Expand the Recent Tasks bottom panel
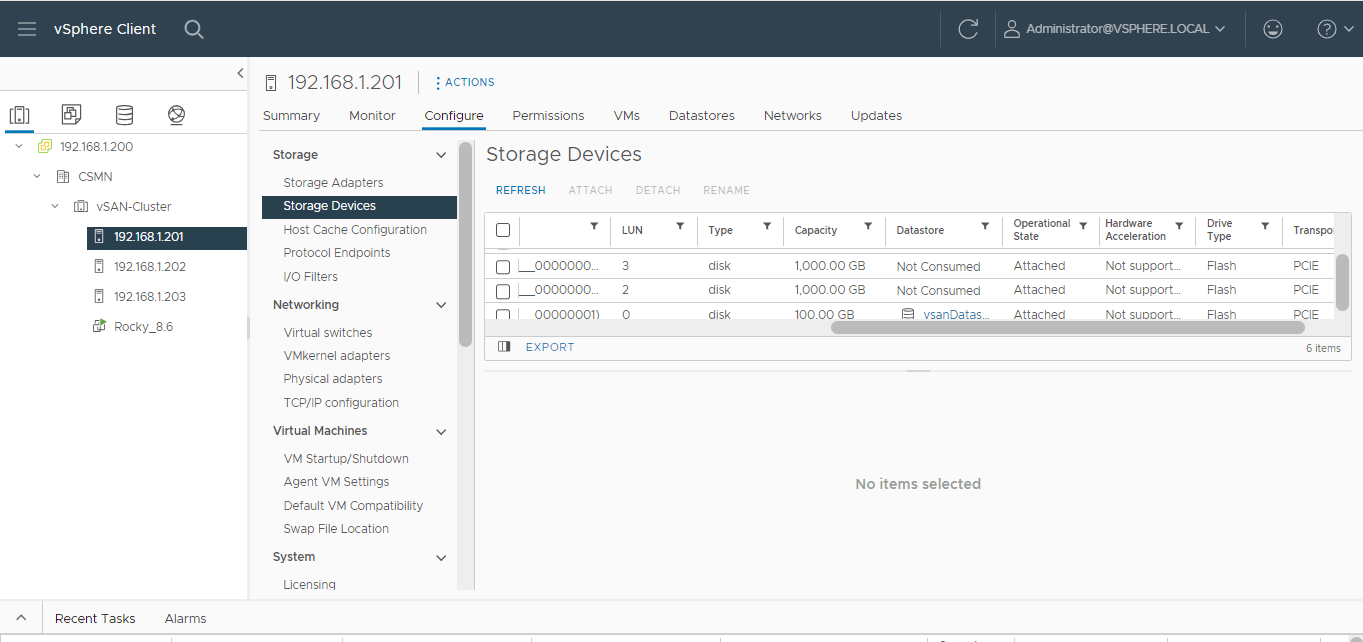Viewport: 1363px width, 642px height. (x=21, y=618)
